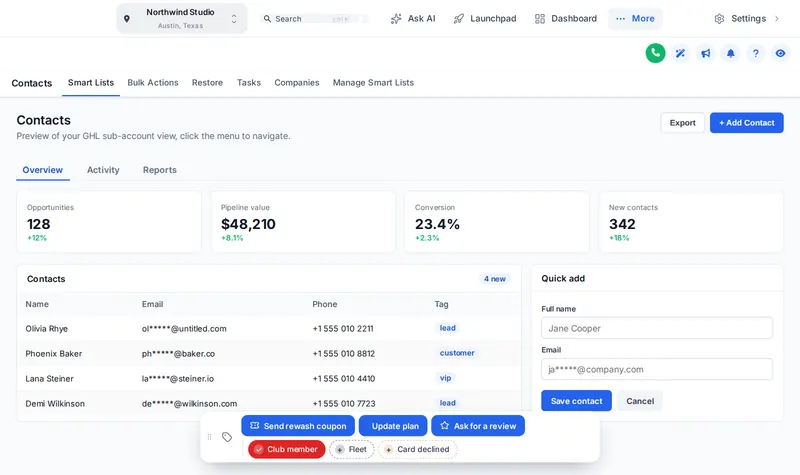The width and height of the screenshot is (800, 475).
Task: Click phone number +1 555 010 8812
Action: coord(343,354)
